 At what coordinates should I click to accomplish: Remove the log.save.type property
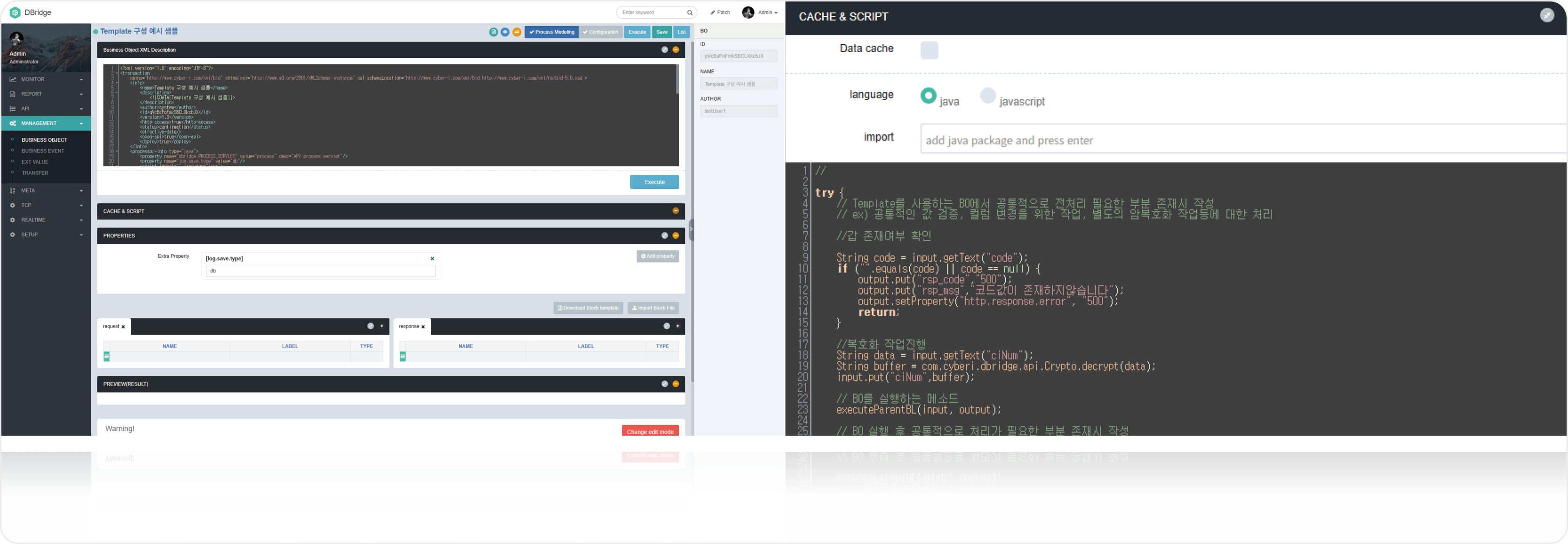pos(432,258)
